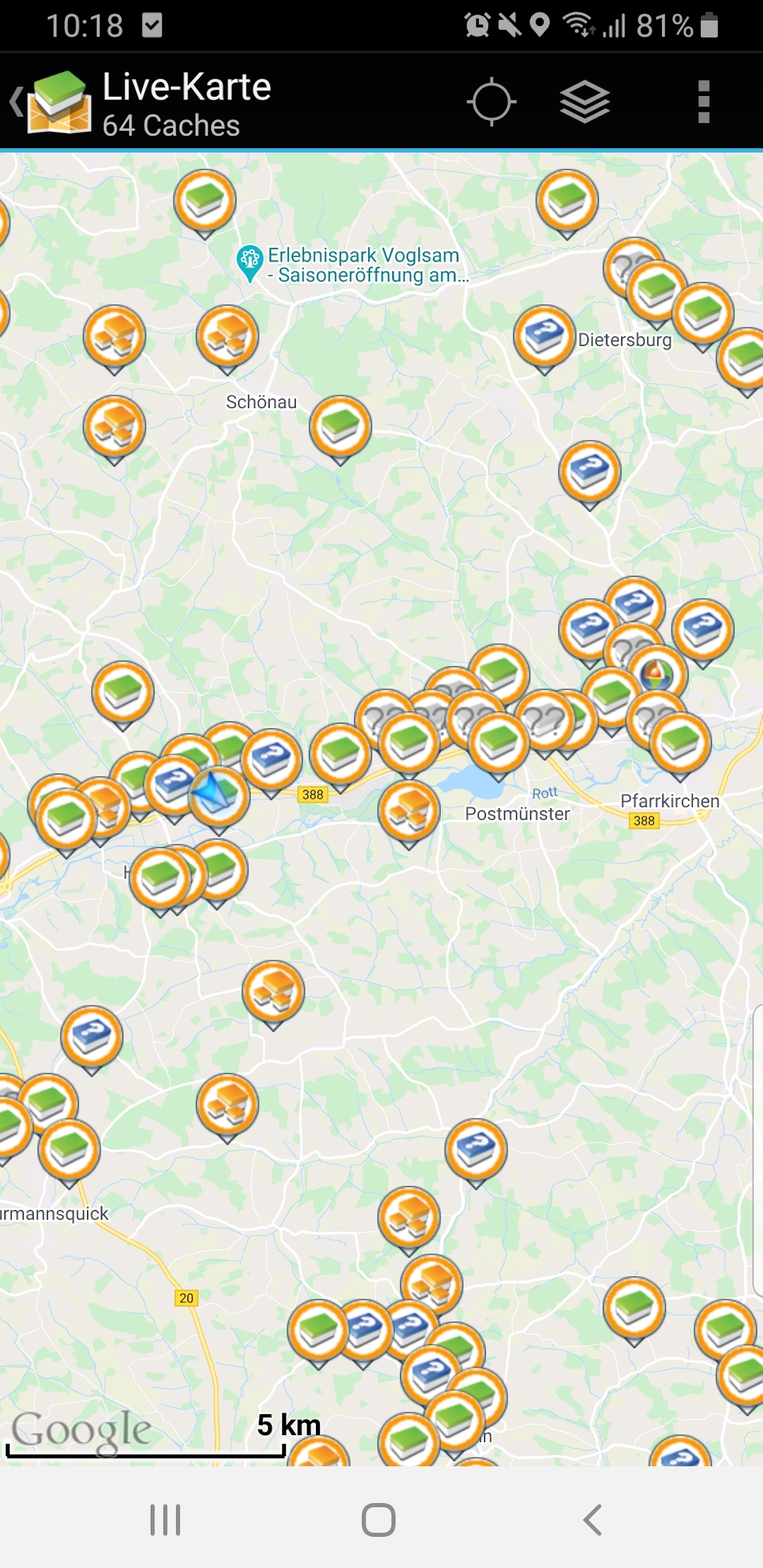Tap the 64 Caches counter subtitle
763x1568 pixels.
[172, 126]
